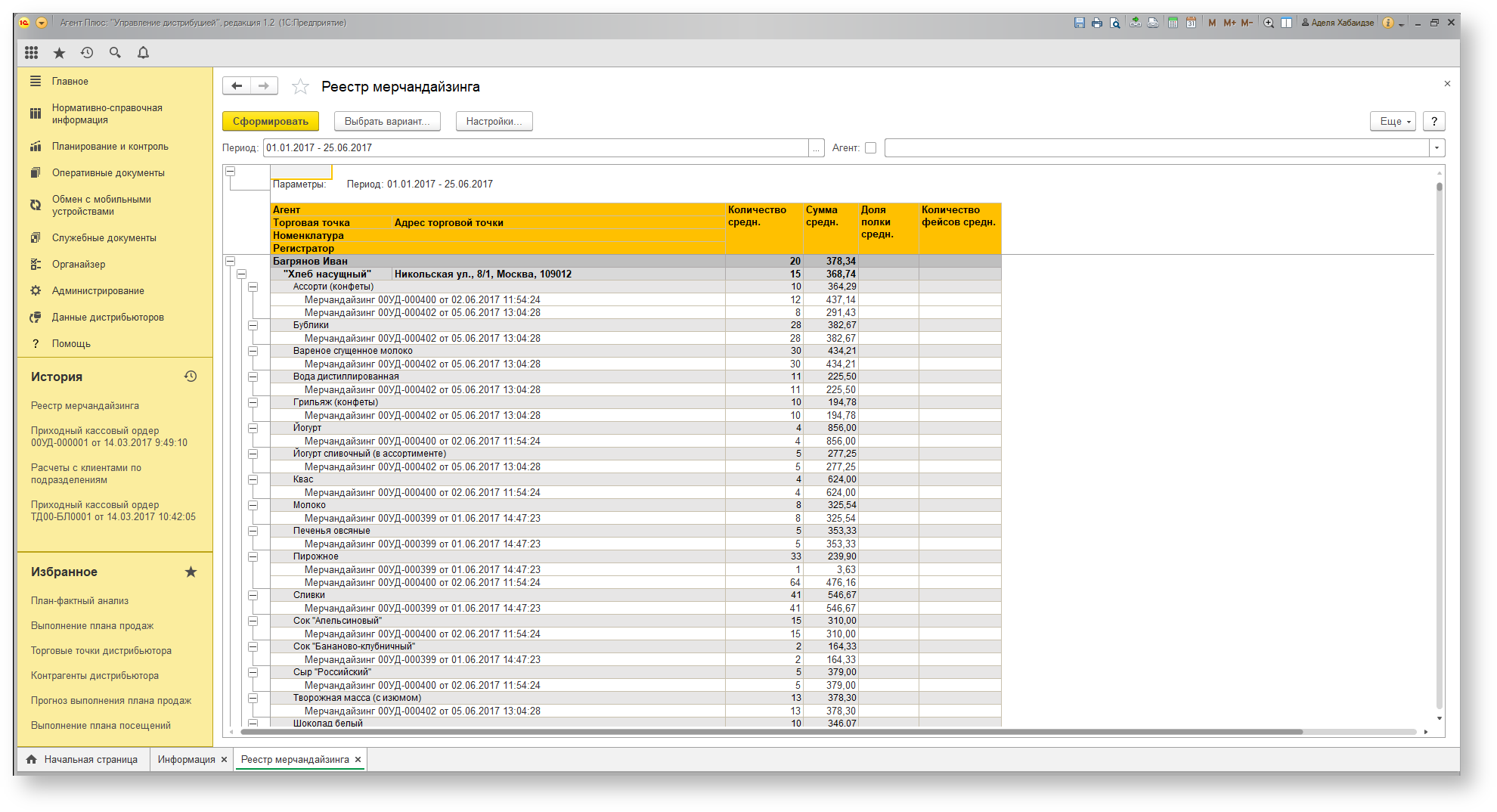Click the horizontal scrollbar of report
Image resolution: width=1497 pixels, height=812 pixels.
coord(771,732)
